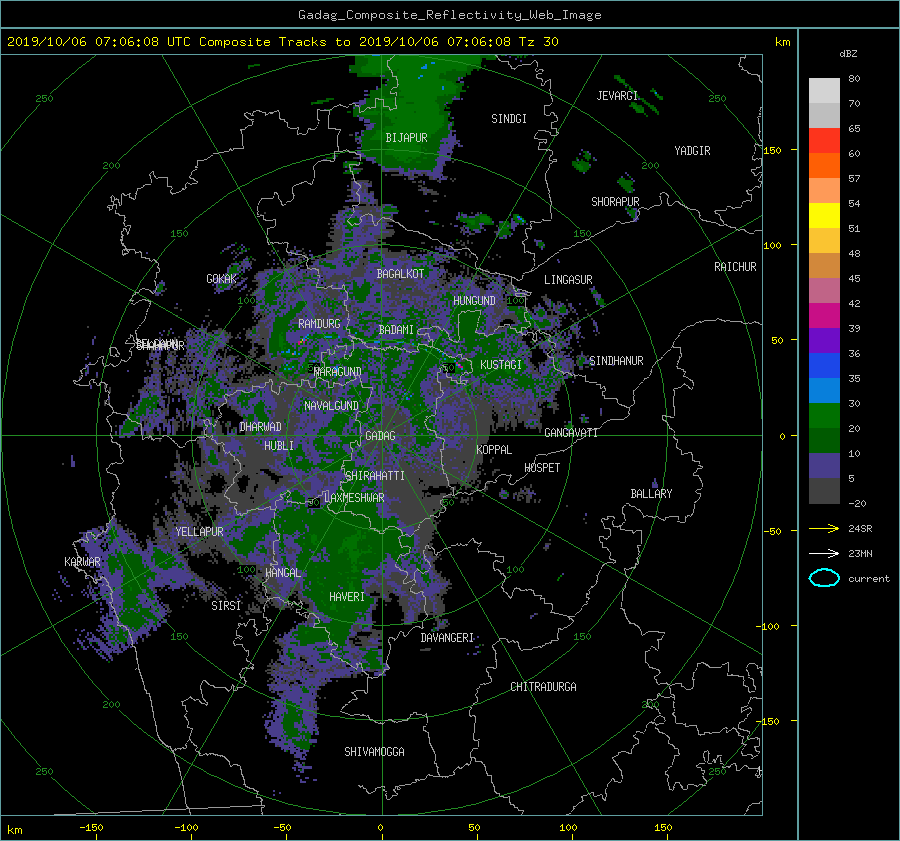Click the SINDHANUR city label
The image size is (900, 841).
coord(616,361)
